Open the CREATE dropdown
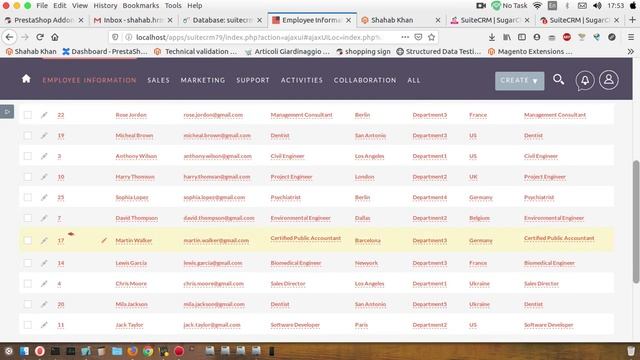Image resolution: width=640 pixels, height=360 pixels. 519,80
